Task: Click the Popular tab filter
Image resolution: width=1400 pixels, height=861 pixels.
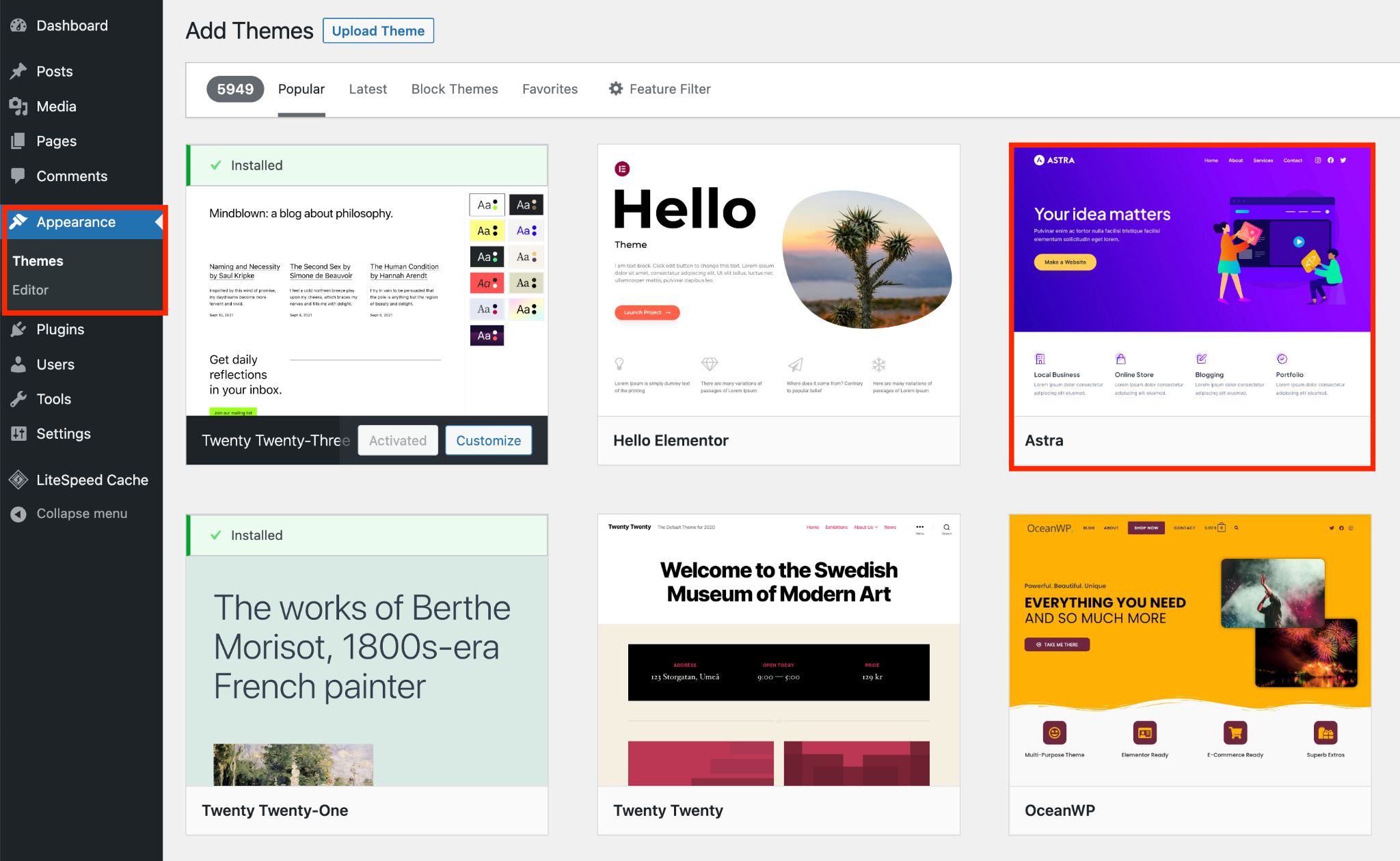Action: [x=301, y=89]
